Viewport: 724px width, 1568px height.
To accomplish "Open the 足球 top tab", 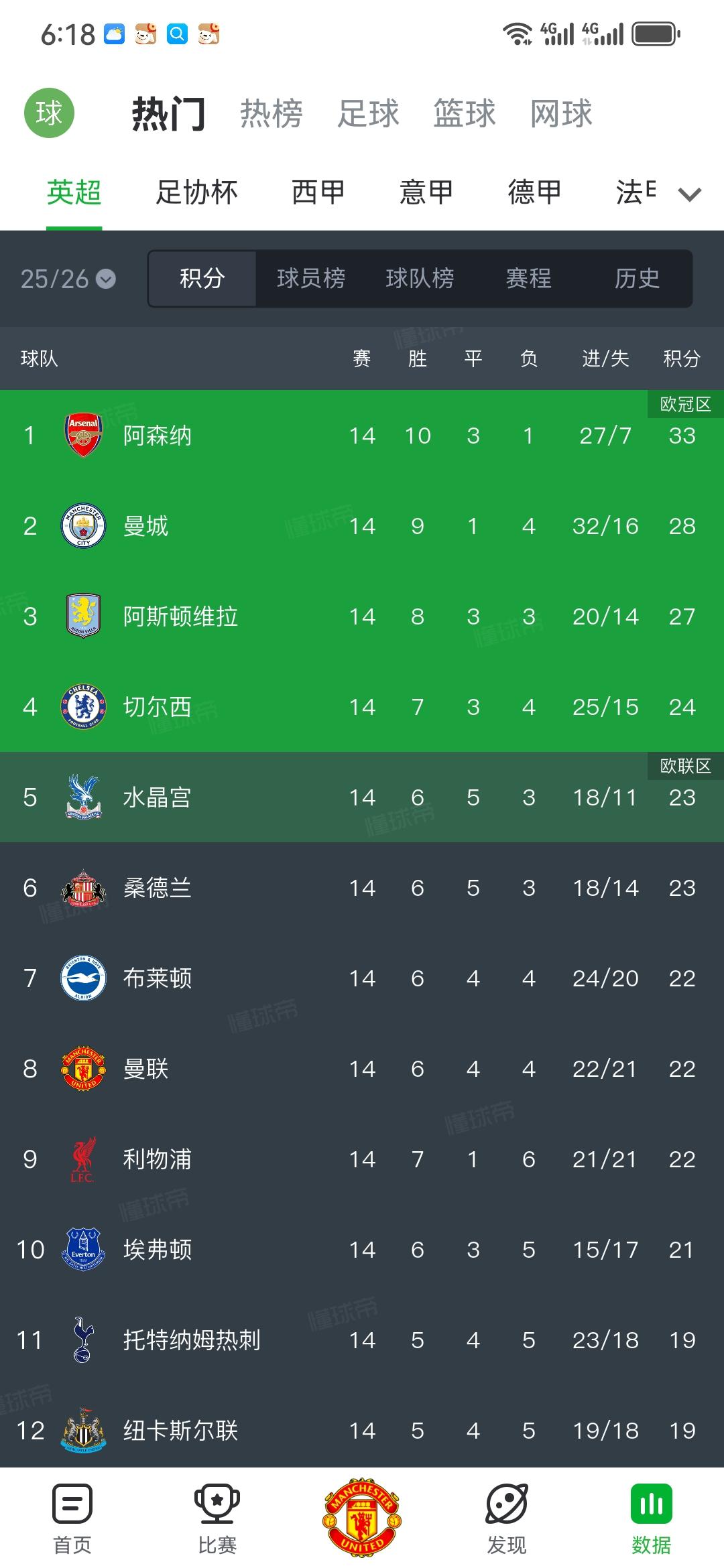I will [x=368, y=113].
